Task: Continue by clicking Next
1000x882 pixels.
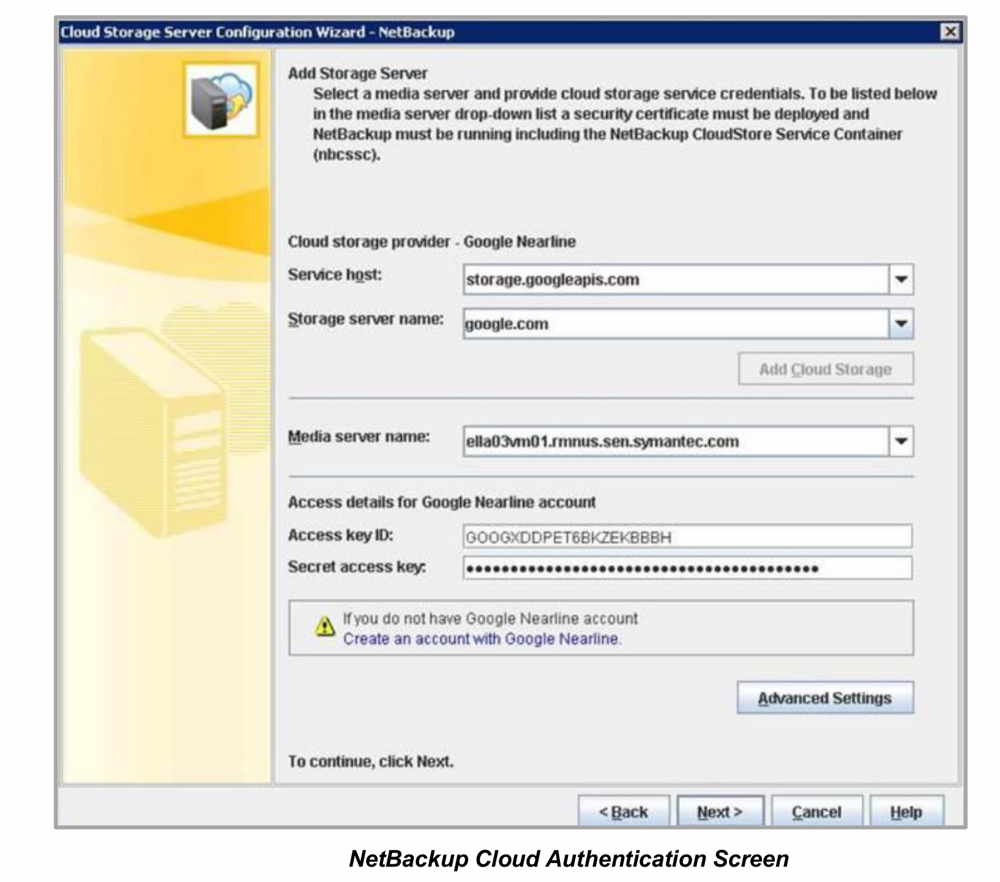Action: (x=720, y=812)
